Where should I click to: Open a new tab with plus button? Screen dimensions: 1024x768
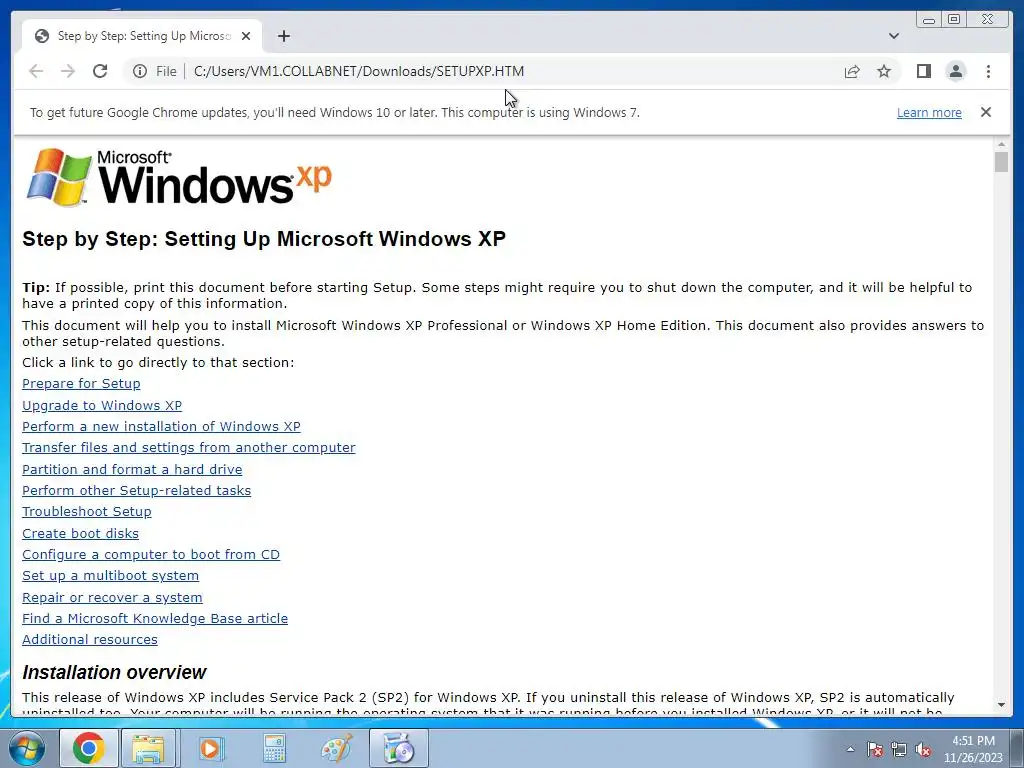[x=283, y=36]
